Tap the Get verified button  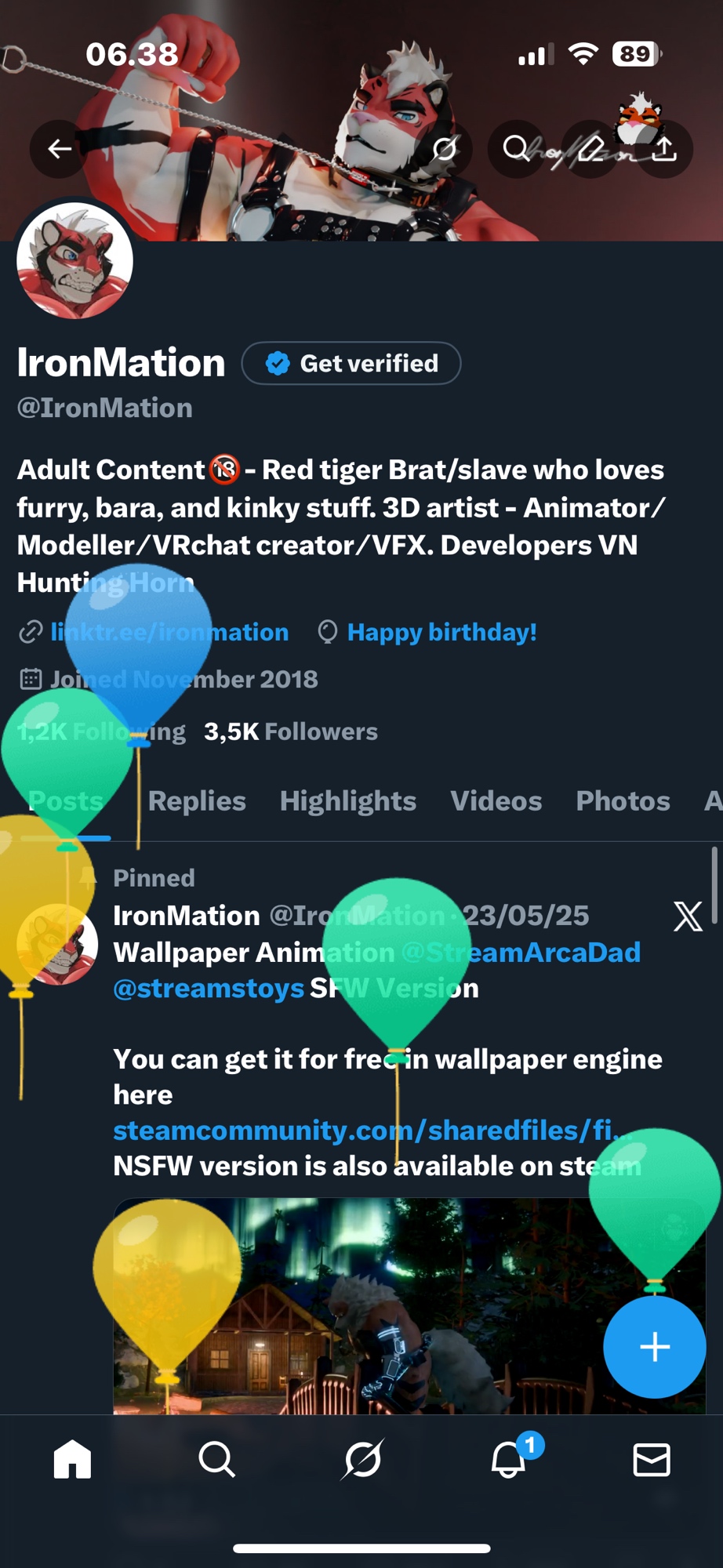click(x=351, y=364)
